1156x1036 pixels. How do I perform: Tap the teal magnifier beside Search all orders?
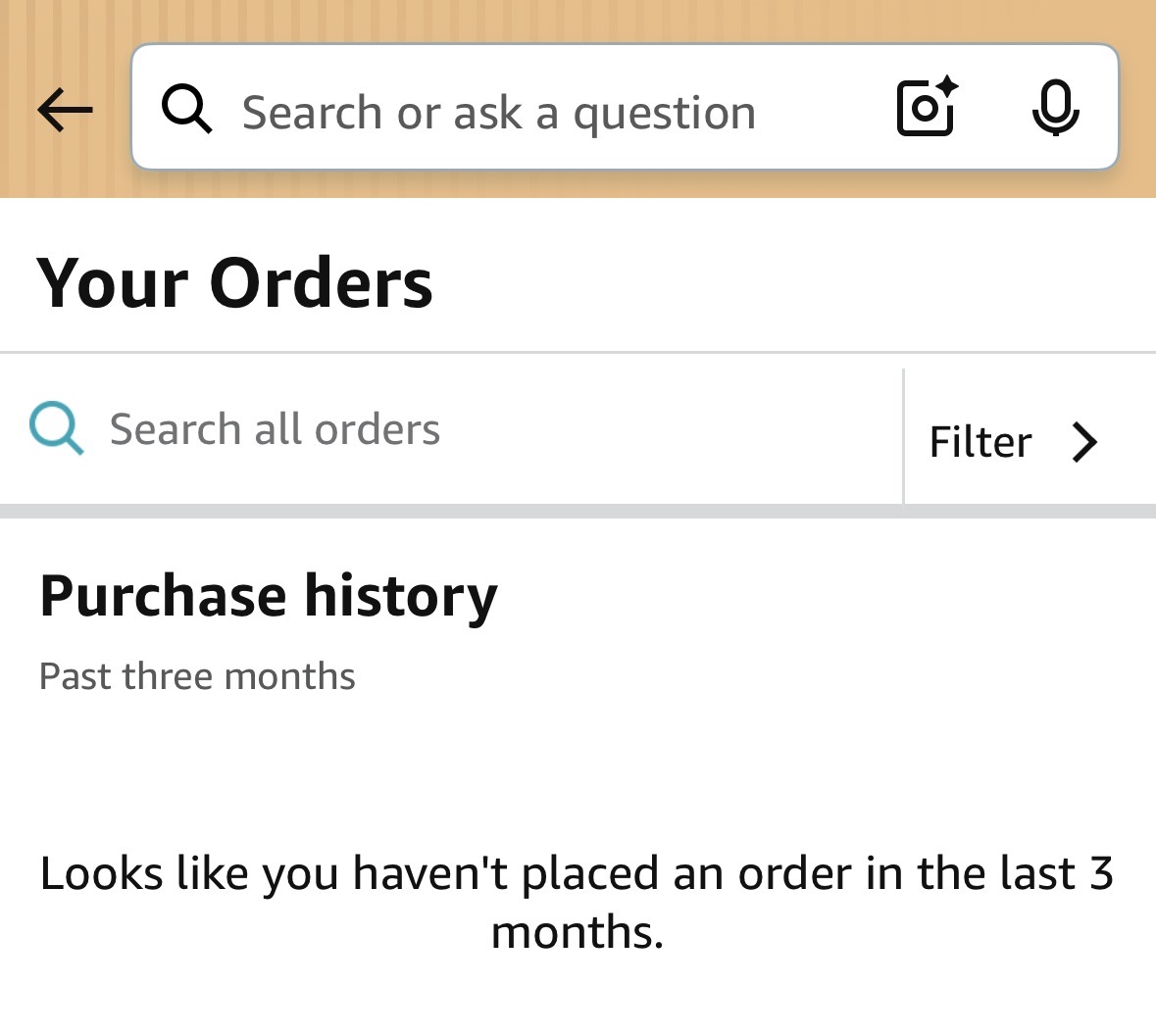(56, 428)
